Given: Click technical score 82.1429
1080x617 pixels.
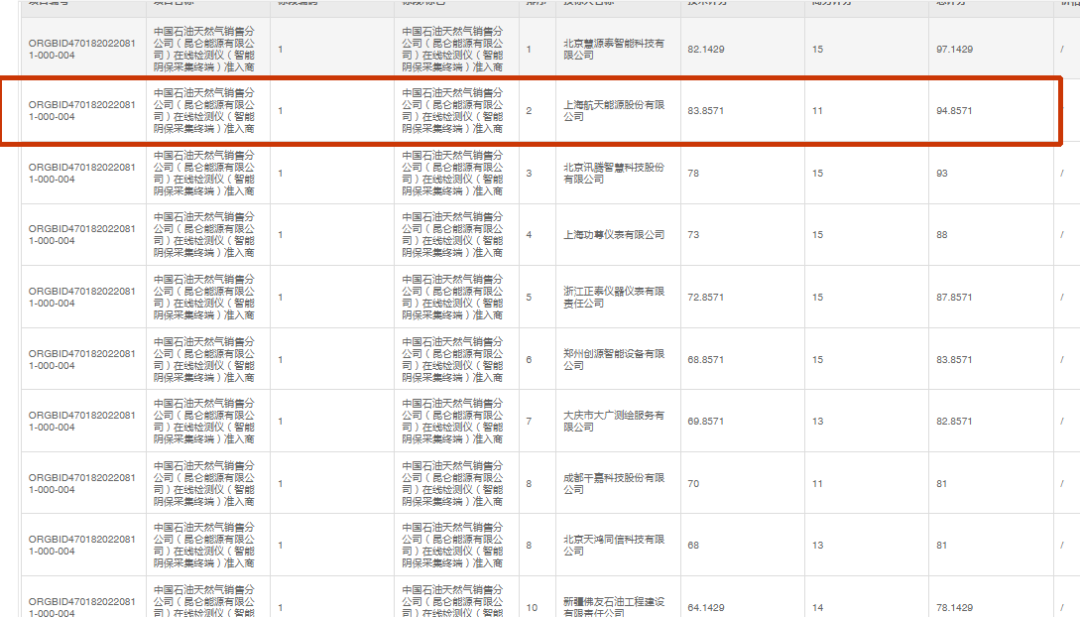Looking at the screenshot, I should point(705,50).
